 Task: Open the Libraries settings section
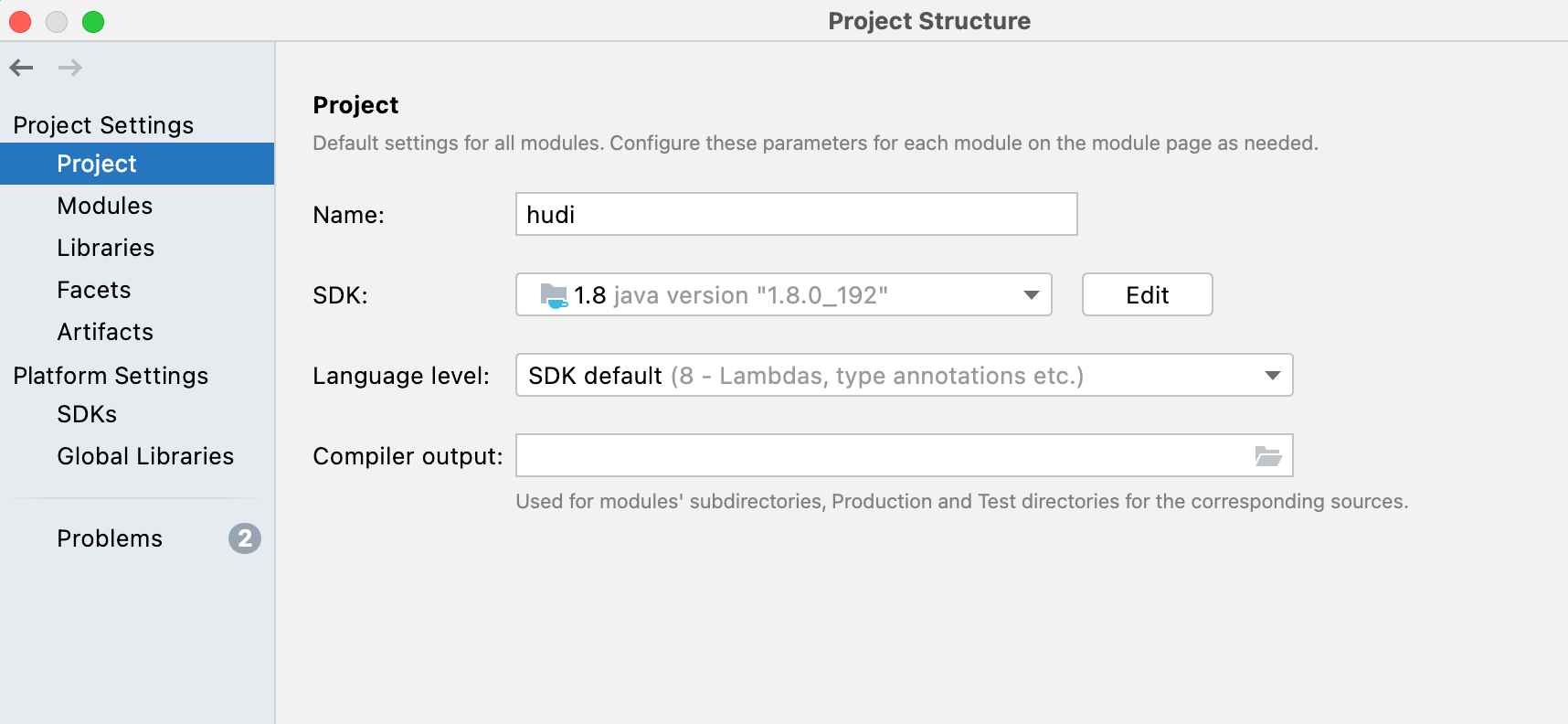pyautogui.click(x=106, y=248)
